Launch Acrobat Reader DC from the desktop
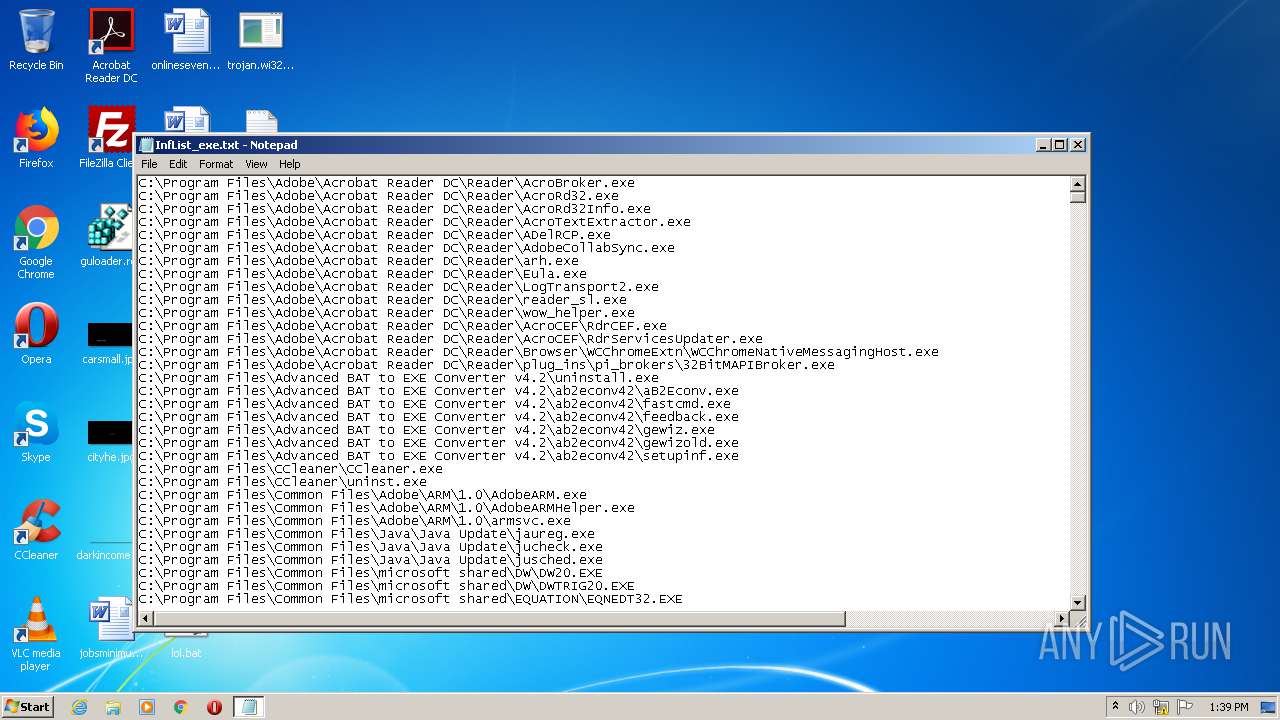This screenshot has height=720, width=1280. coord(111,46)
